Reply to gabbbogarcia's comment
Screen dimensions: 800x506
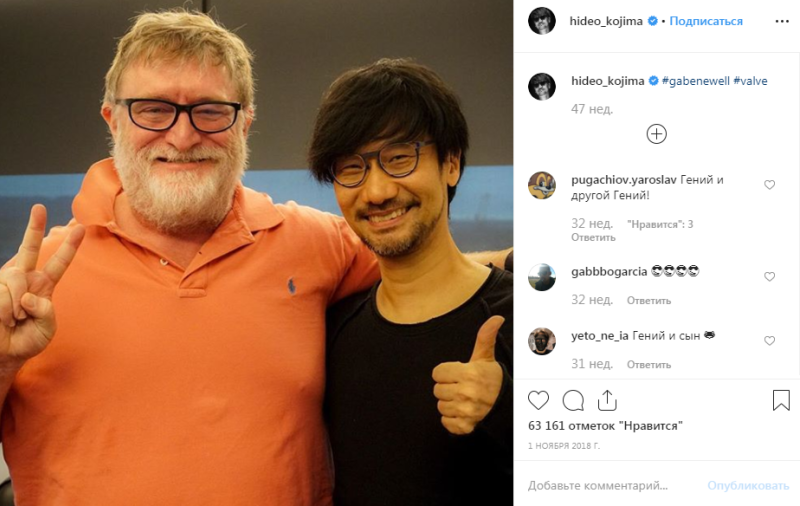(649, 300)
